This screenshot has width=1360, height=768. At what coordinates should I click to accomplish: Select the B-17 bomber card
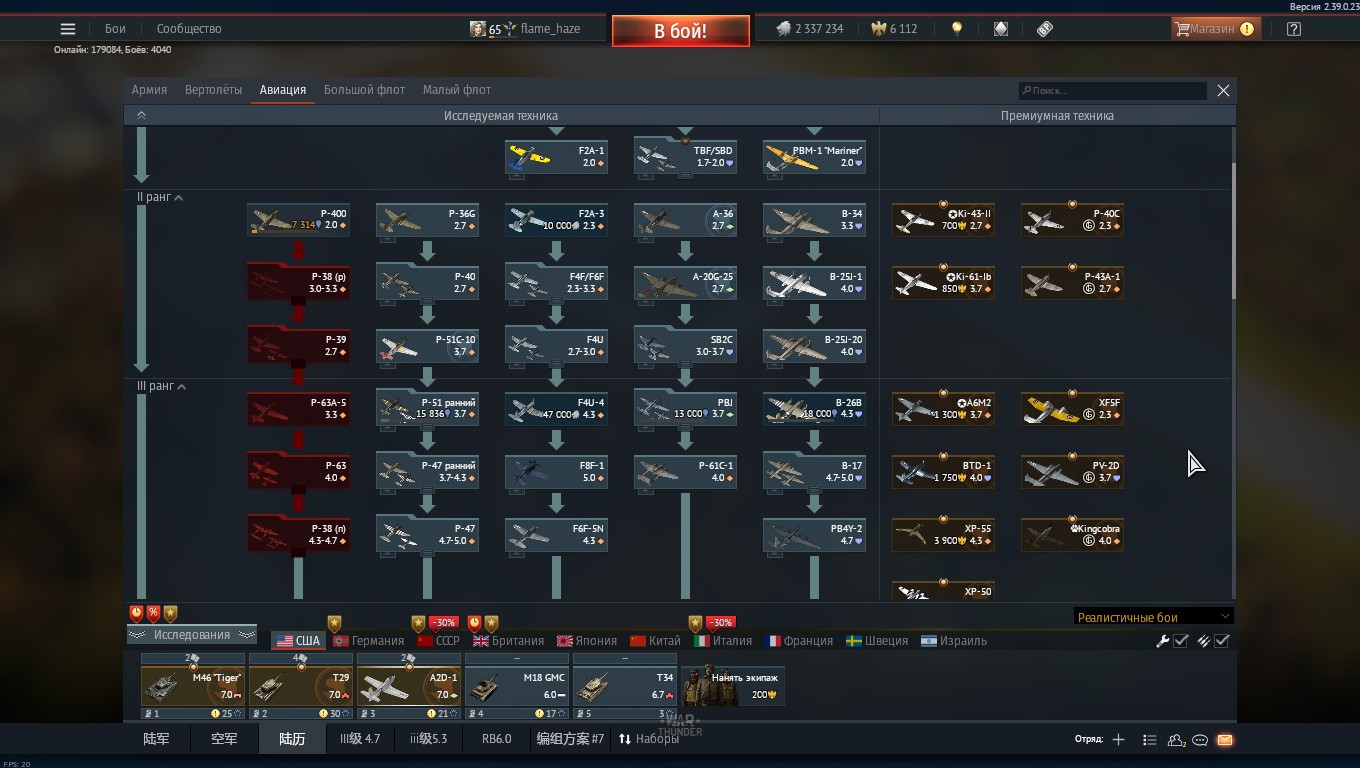(814, 472)
